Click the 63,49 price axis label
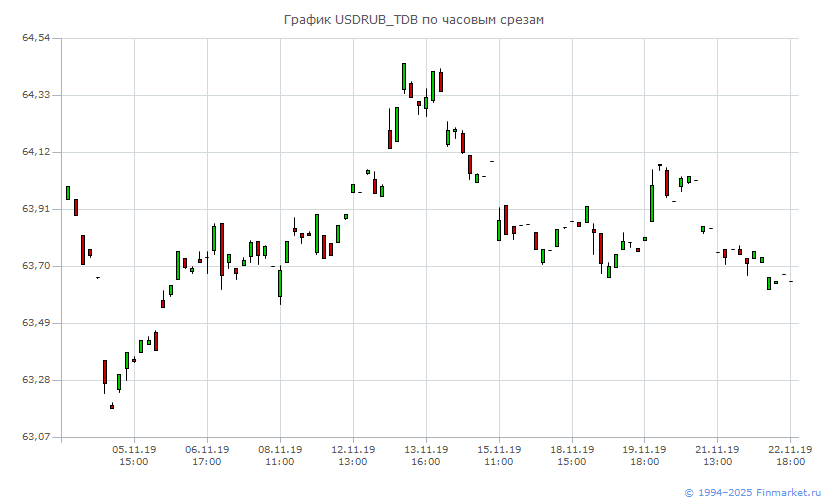The image size is (830, 500). point(36,323)
